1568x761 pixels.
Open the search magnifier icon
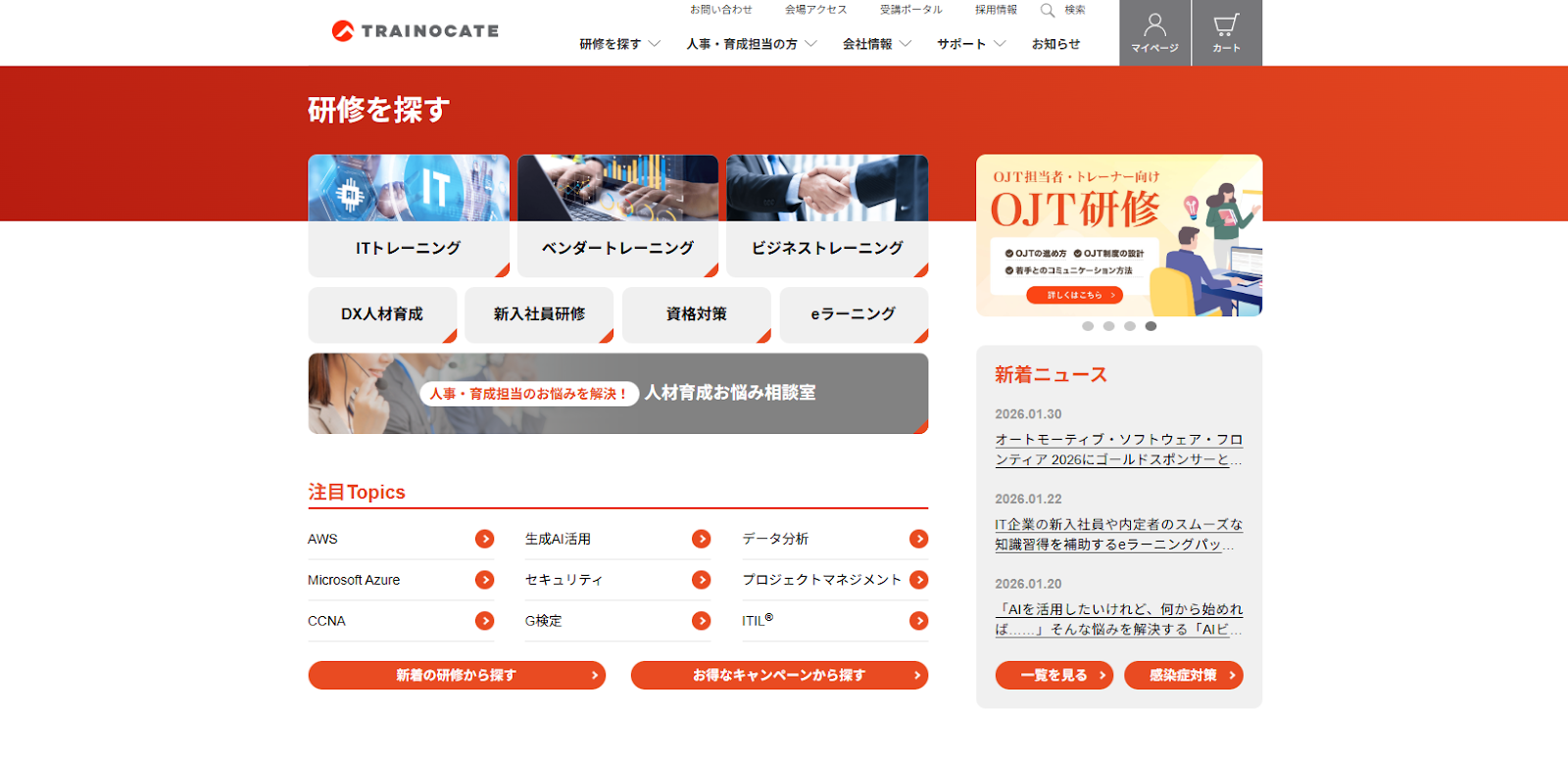[1048, 10]
